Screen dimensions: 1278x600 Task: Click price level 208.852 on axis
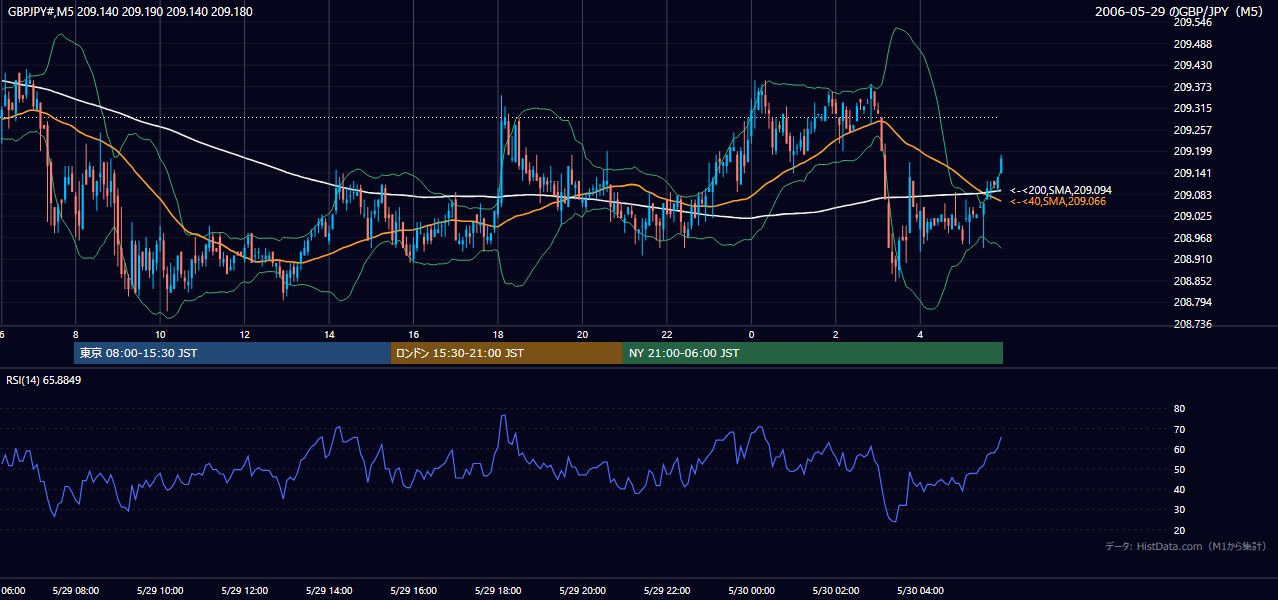click(x=1192, y=281)
